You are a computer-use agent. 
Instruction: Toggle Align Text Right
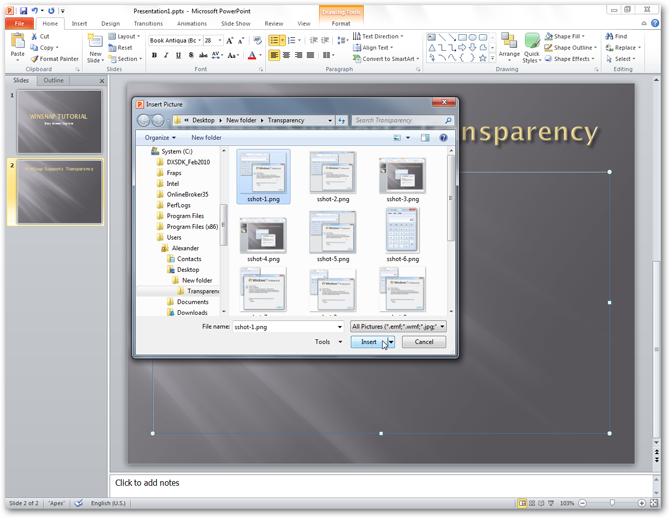tap(298, 55)
